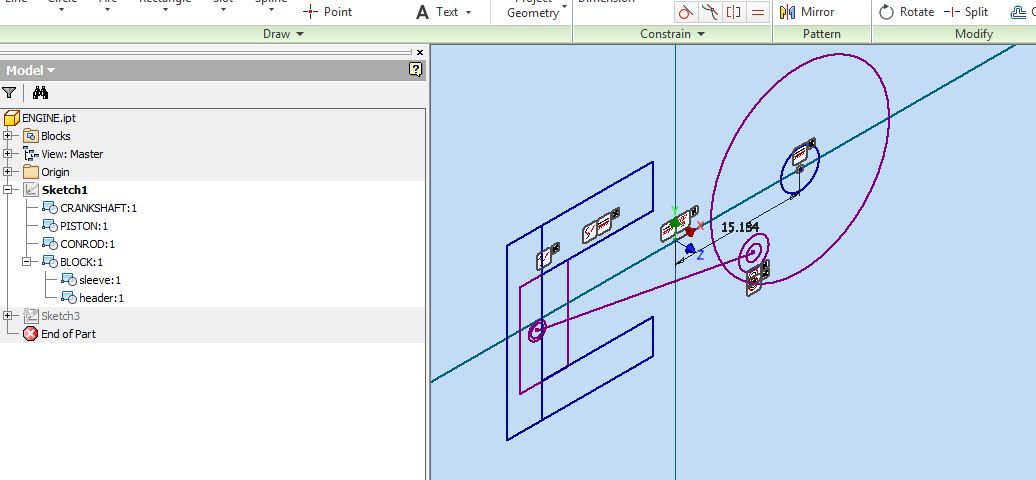Expand the View: Master node
The height and width of the screenshot is (480, 1036).
(7, 154)
